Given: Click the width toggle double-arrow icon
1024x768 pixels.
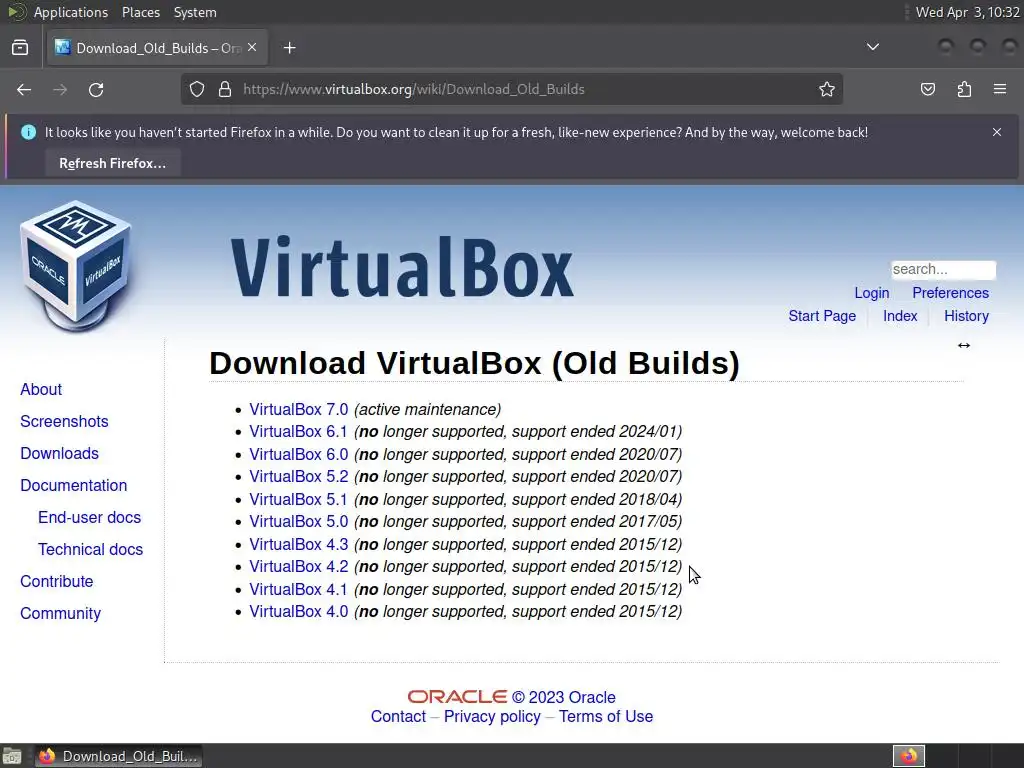Looking at the screenshot, I should [964, 345].
